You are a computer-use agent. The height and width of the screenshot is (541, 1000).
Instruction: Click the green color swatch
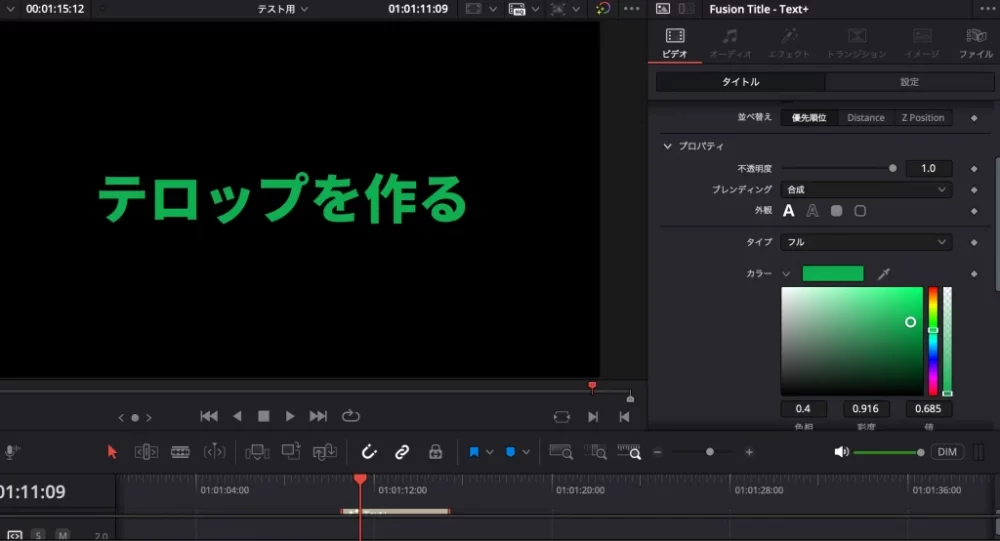tap(832, 274)
